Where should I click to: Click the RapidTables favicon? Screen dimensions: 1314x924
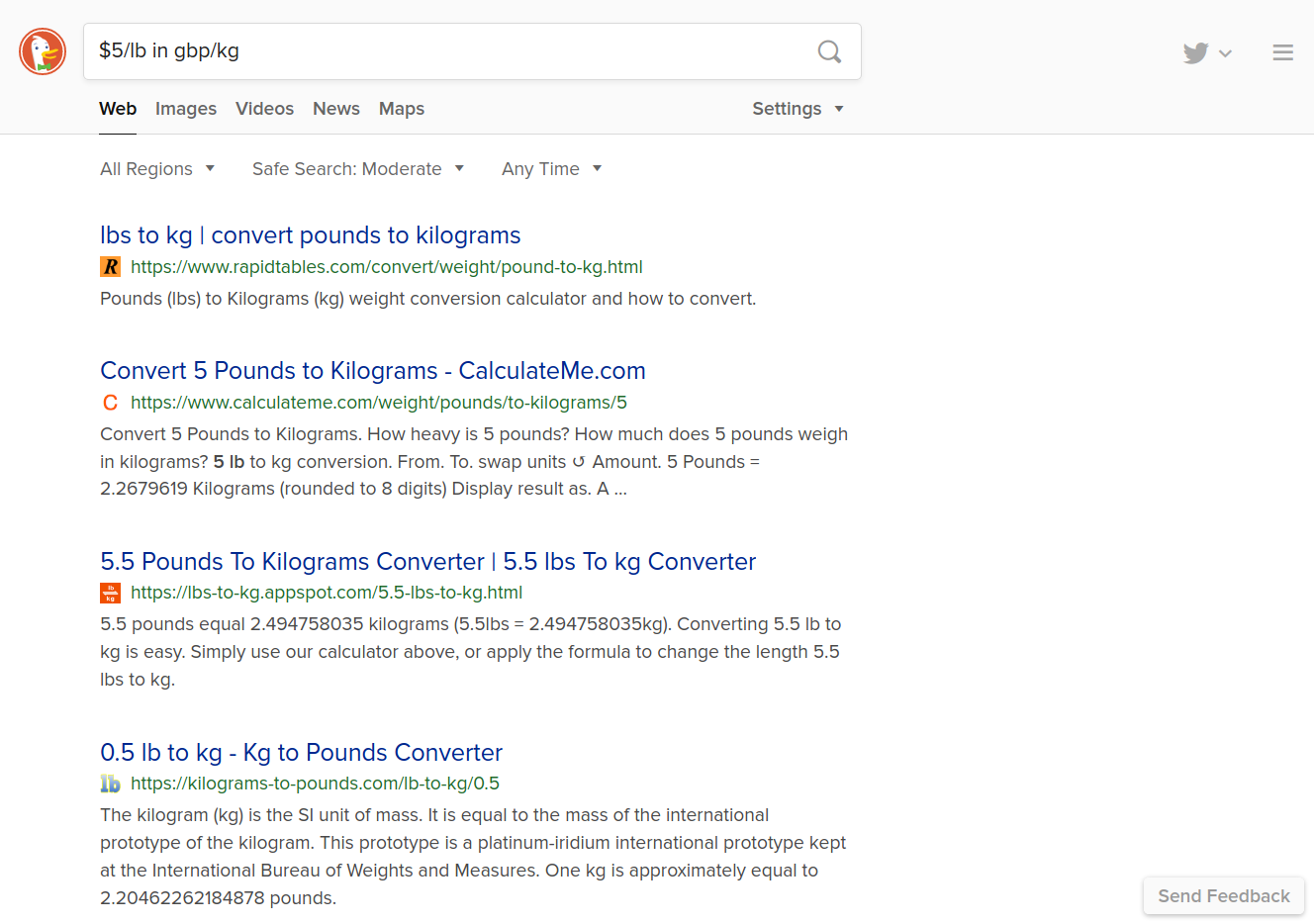110,266
